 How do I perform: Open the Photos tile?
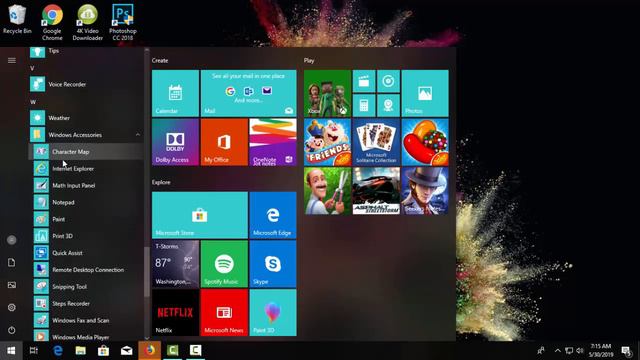coord(425,93)
